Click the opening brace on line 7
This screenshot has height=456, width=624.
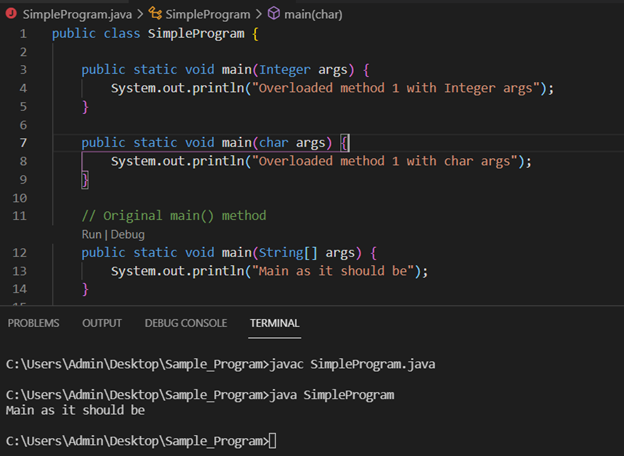pos(345,143)
